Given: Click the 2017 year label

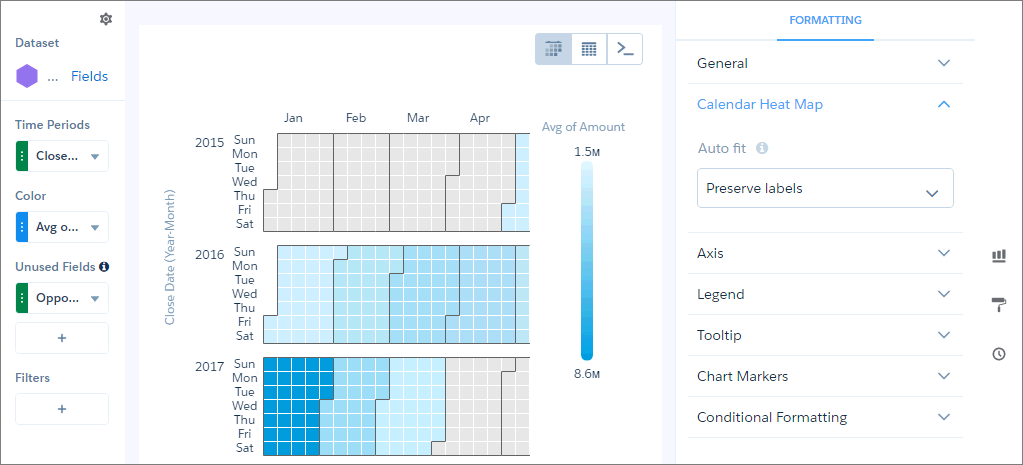Looking at the screenshot, I should pyautogui.click(x=209, y=367).
